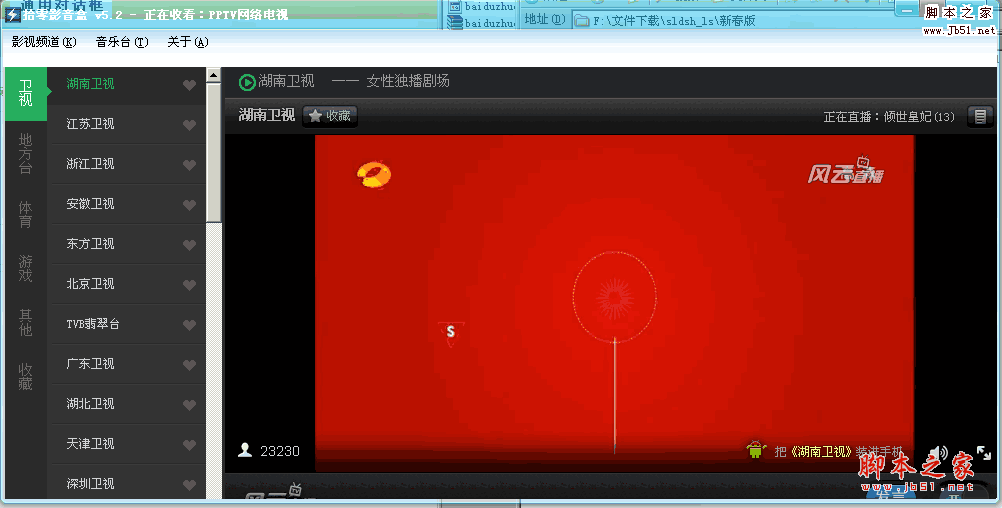This screenshot has width=1002, height=508.
Task: Open the 影视频道 menu
Action: pos(43,42)
